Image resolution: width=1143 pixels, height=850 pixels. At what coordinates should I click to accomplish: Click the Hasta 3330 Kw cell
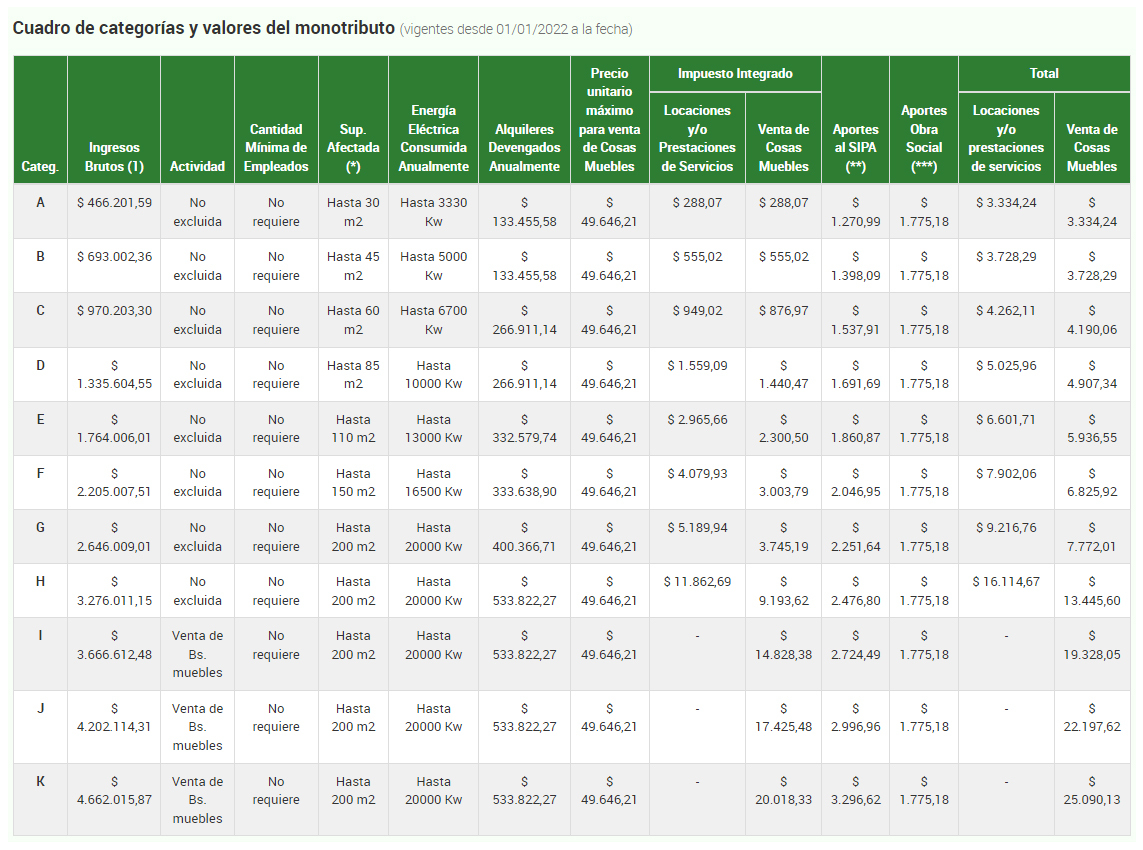click(433, 212)
